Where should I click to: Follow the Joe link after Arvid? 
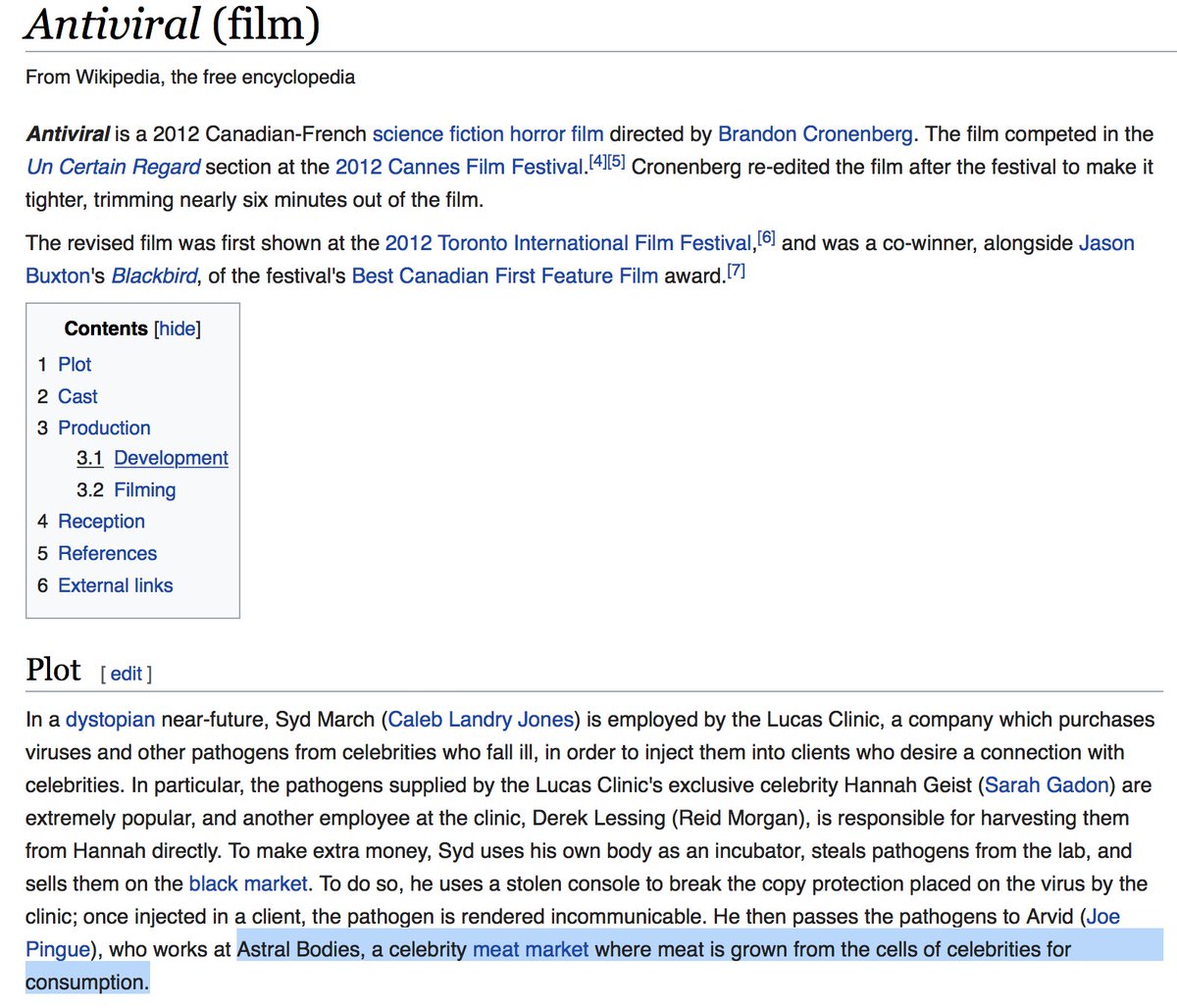(x=1102, y=917)
